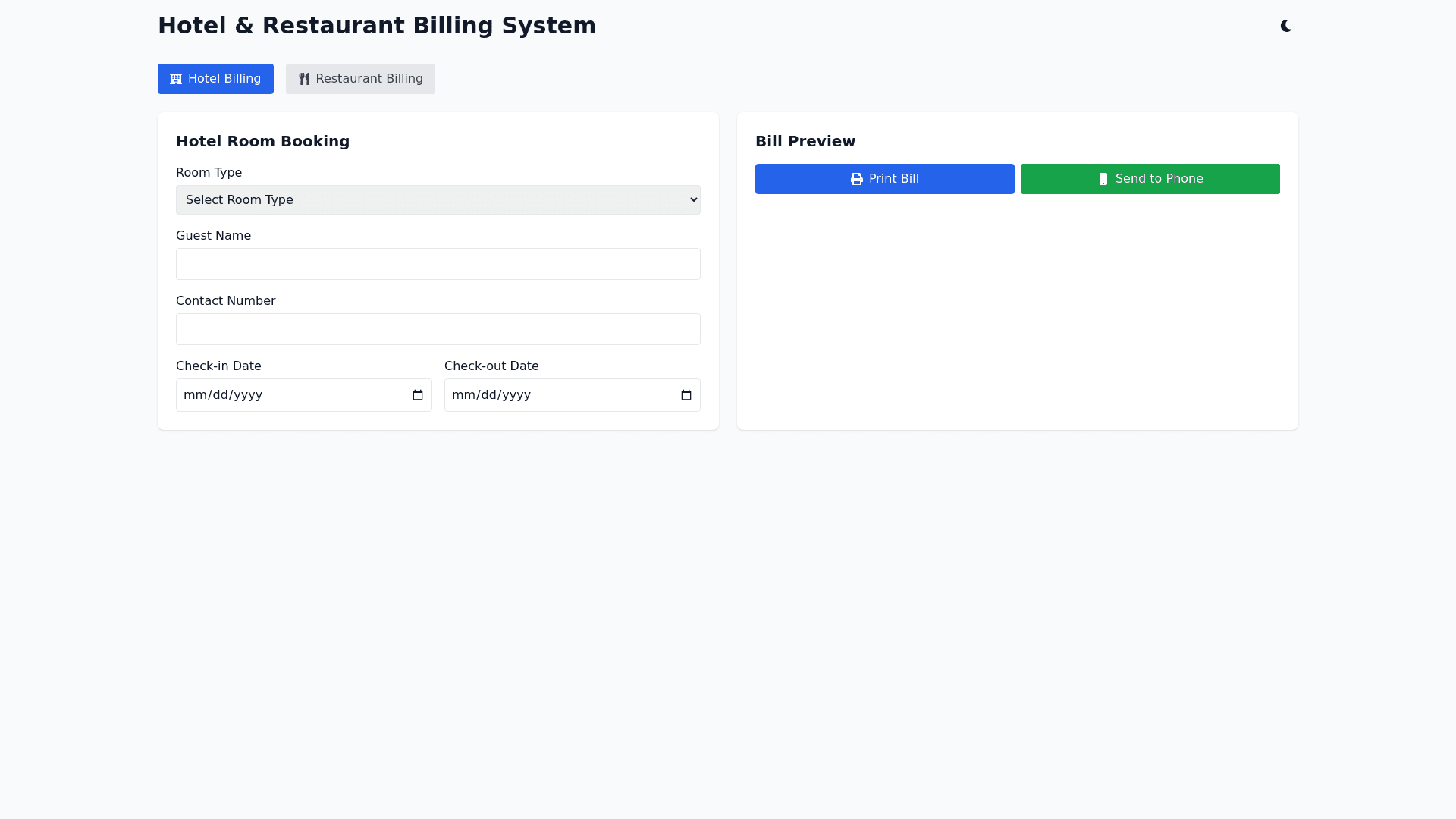Toggle dark mode with the moon icon

pyautogui.click(x=1285, y=26)
